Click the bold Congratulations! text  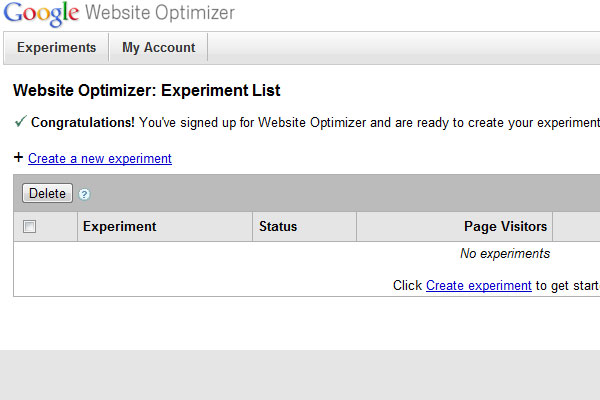tap(83, 123)
